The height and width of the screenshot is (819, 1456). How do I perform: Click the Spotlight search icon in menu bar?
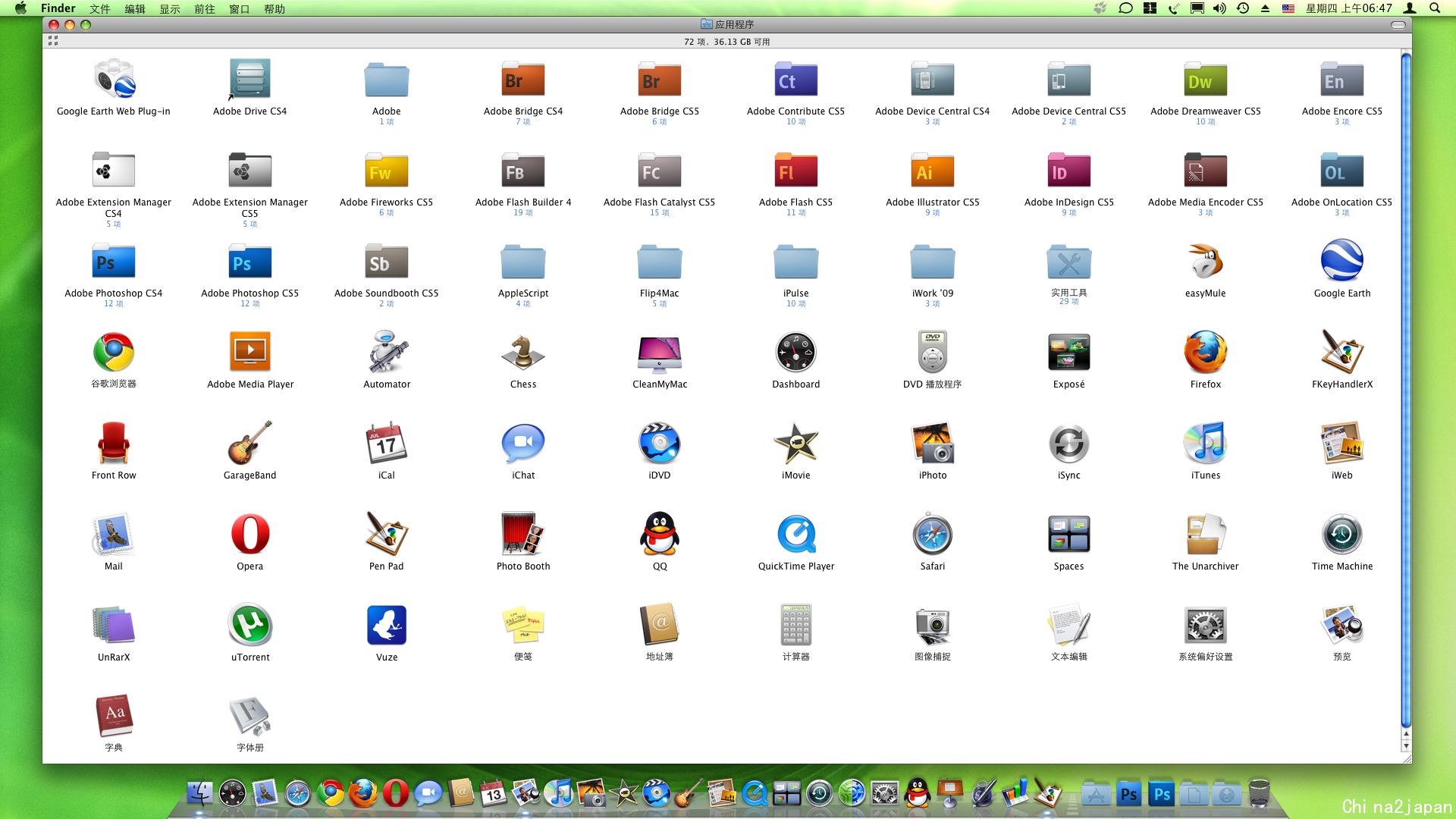coord(1435,8)
